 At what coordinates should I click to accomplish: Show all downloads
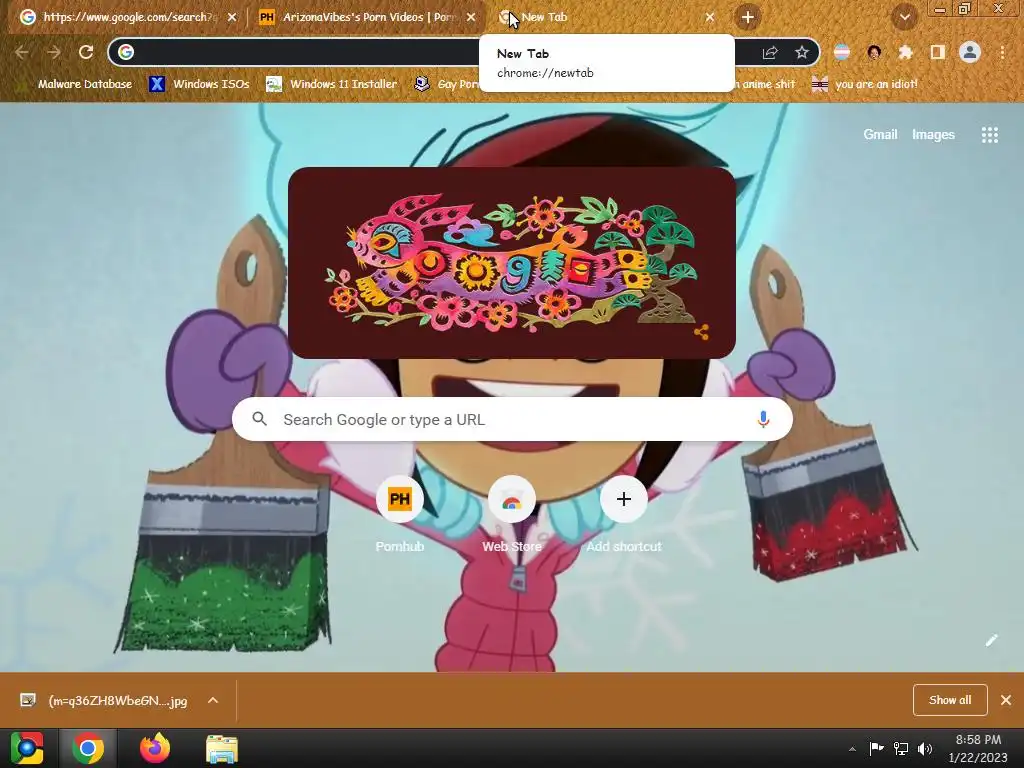pyautogui.click(x=950, y=700)
